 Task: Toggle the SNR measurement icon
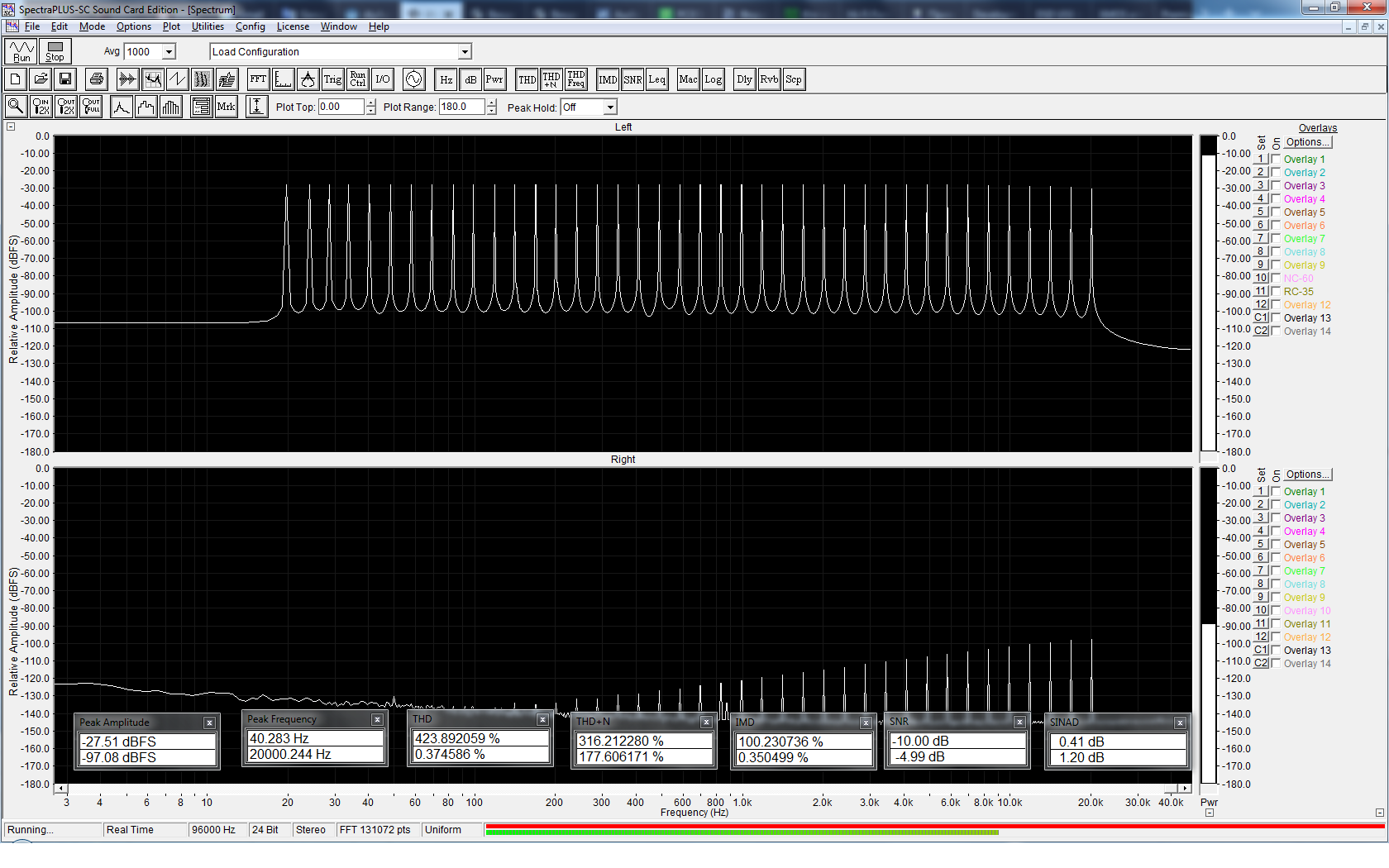(632, 79)
